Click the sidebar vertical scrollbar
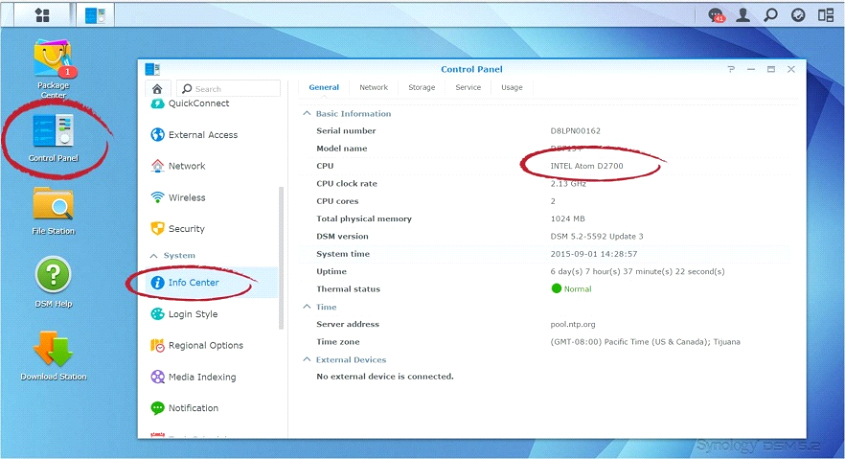Screen dimensions: 845x459 coord(281,258)
